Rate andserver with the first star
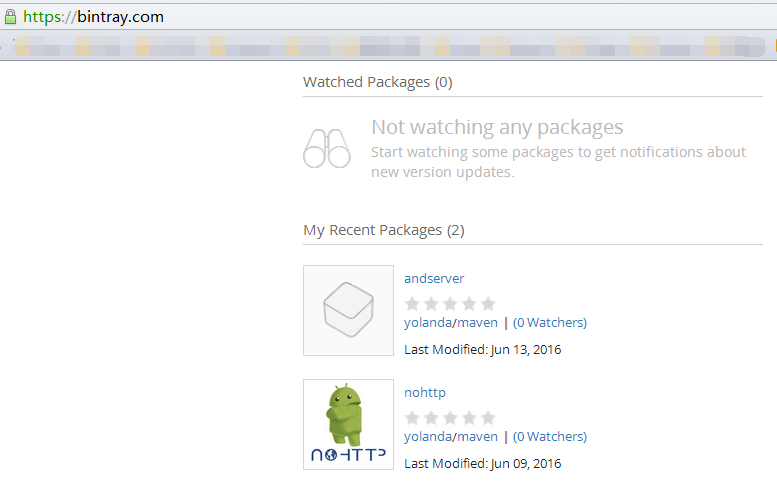 (411, 303)
